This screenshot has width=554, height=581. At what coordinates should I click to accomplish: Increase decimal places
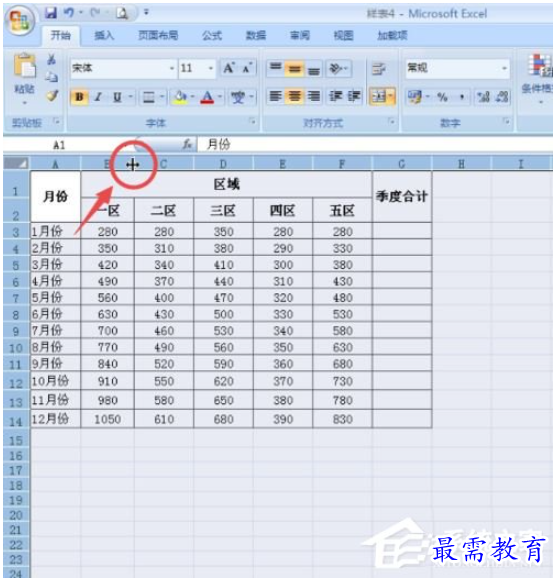point(483,97)
